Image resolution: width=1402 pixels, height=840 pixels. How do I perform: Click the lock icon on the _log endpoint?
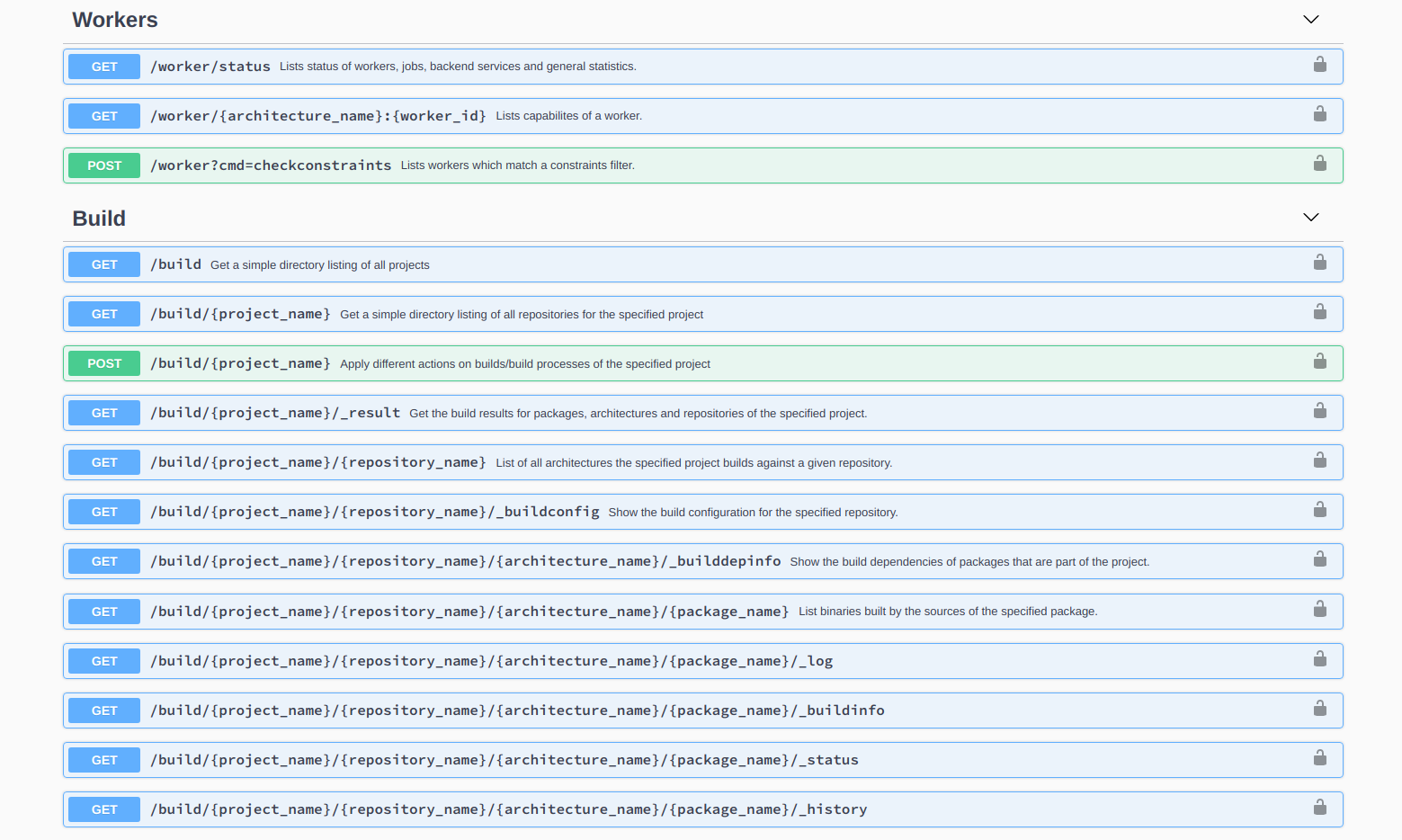coord(1319,657)
